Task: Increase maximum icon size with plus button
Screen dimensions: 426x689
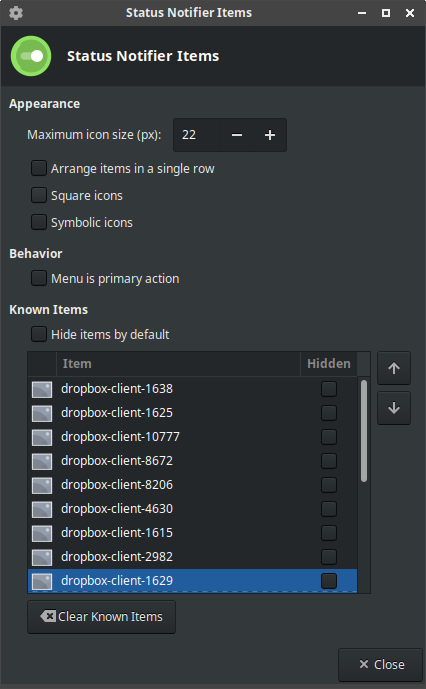Action: (270, 135)
